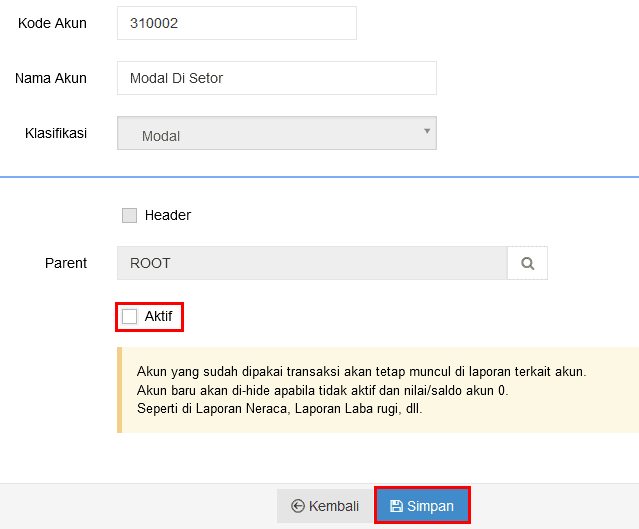The height and width of the screenshot is (529, 639).
Task: Click the Parent label
Action: (66, 263)
